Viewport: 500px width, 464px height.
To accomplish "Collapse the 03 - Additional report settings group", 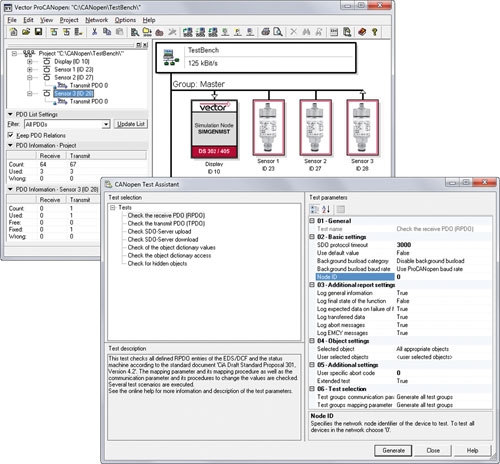I will pyautogui.click(x=312, y=285).
